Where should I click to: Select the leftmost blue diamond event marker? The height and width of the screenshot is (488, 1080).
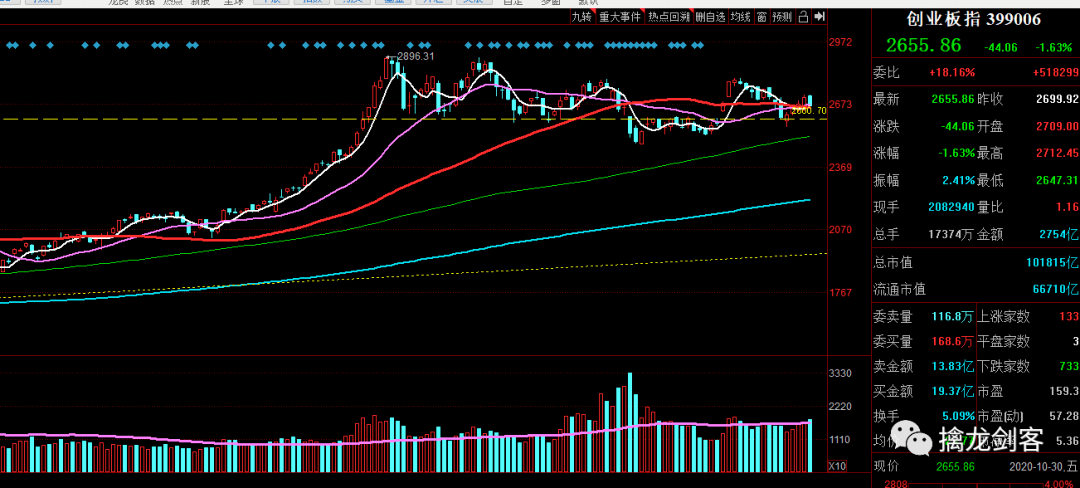click(x=10, y=45)
